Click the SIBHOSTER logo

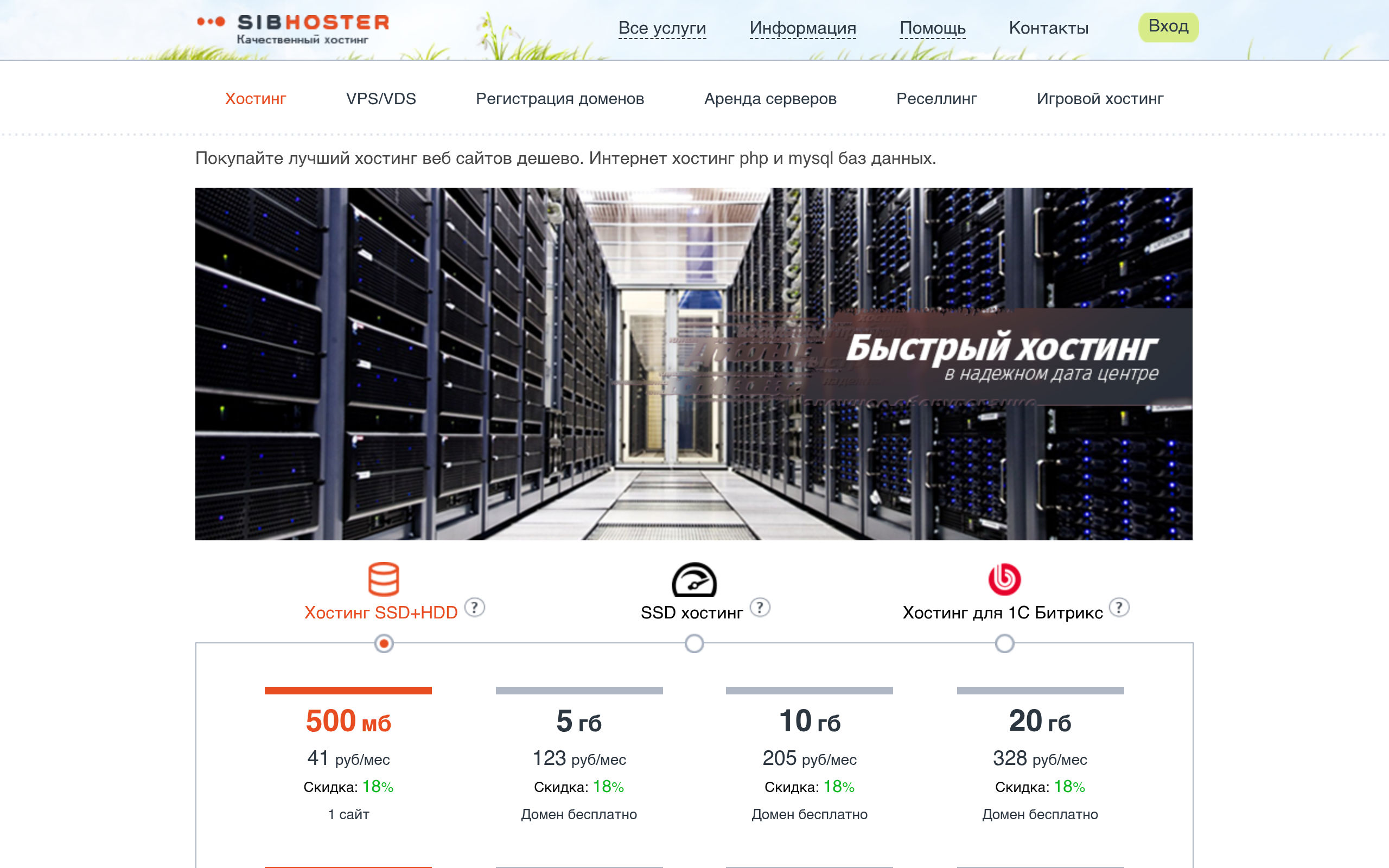(293, 29)
